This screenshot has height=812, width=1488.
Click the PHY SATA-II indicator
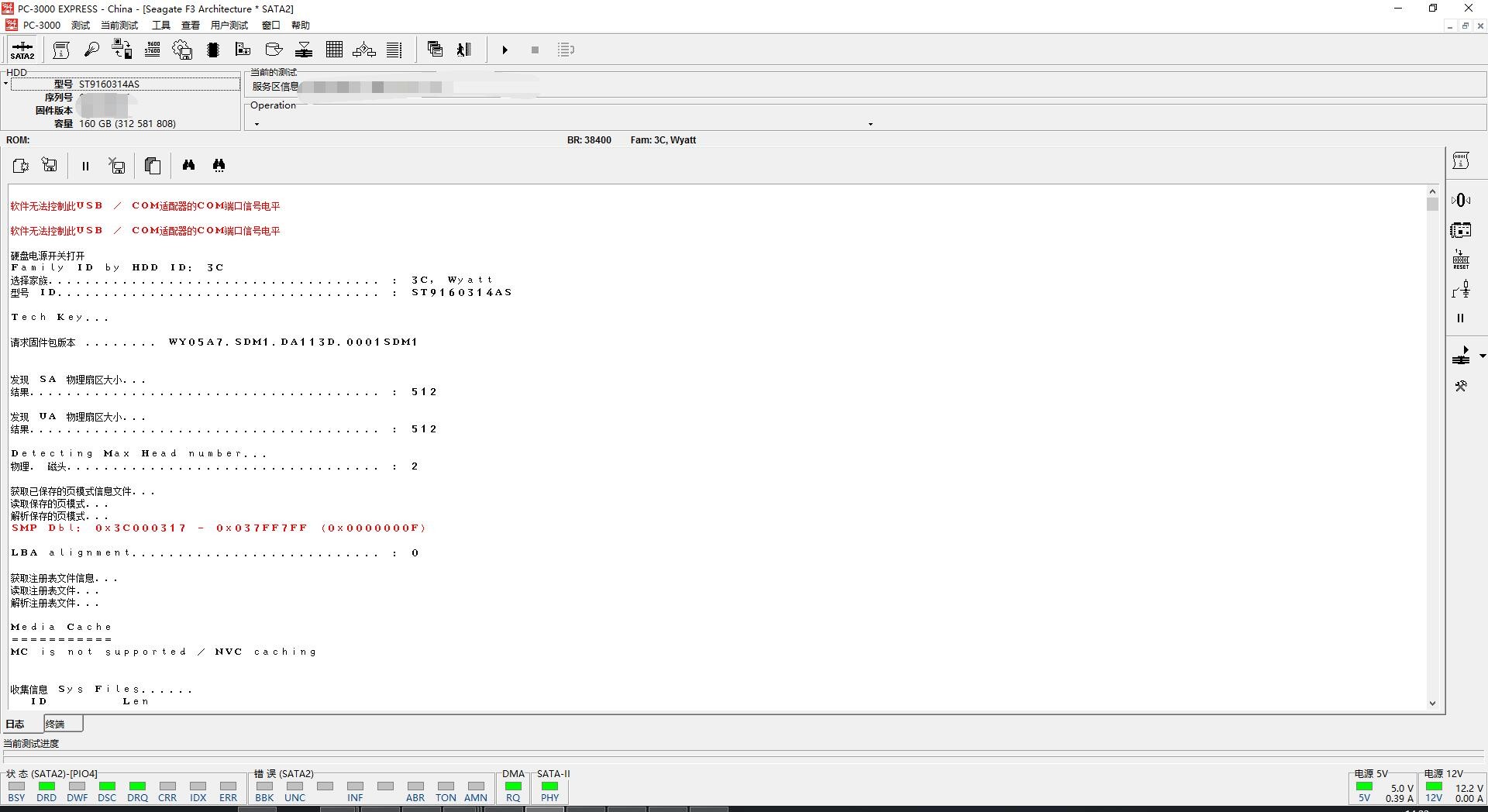550,791
